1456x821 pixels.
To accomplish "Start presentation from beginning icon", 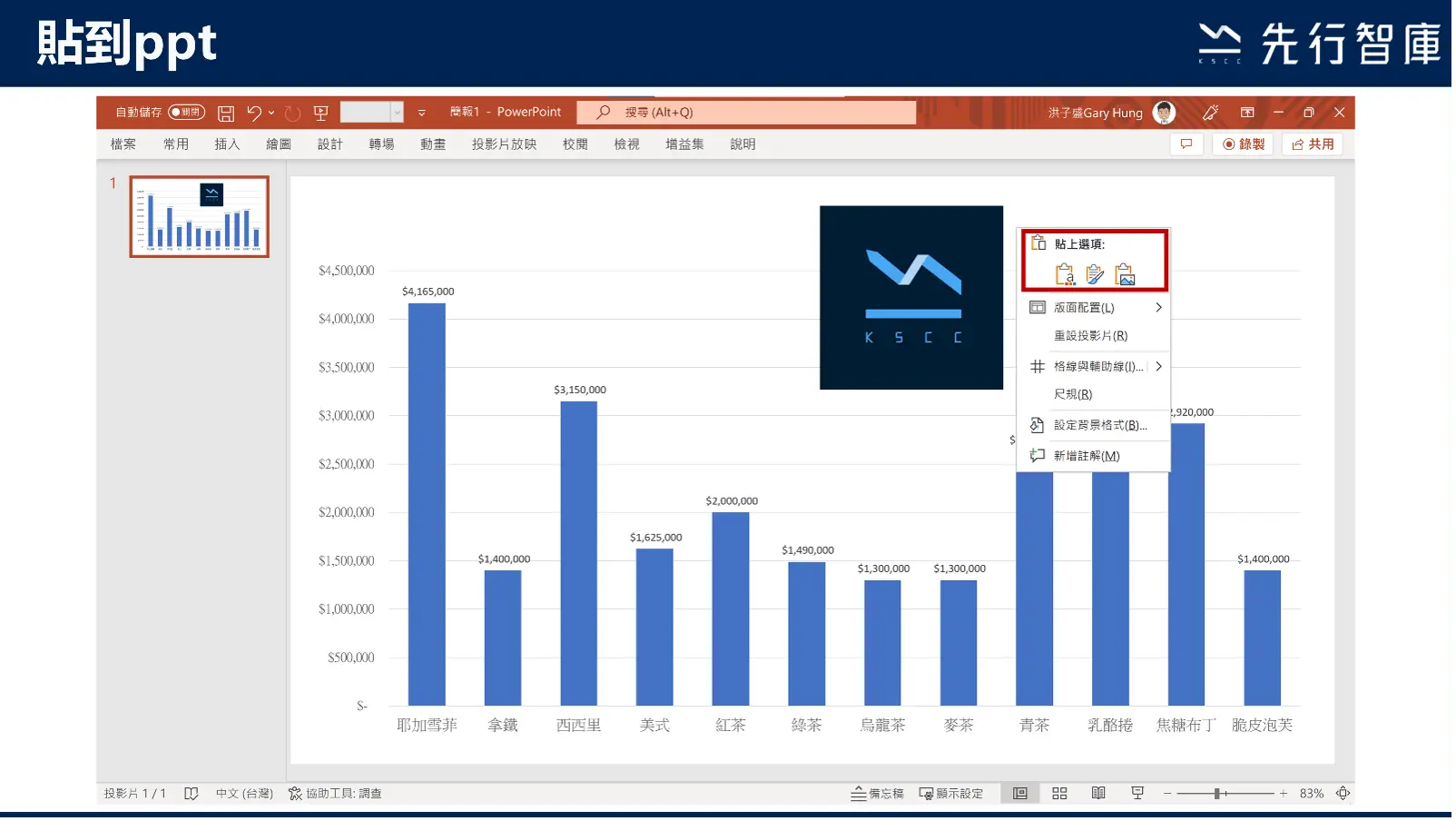I will point(320,113).
